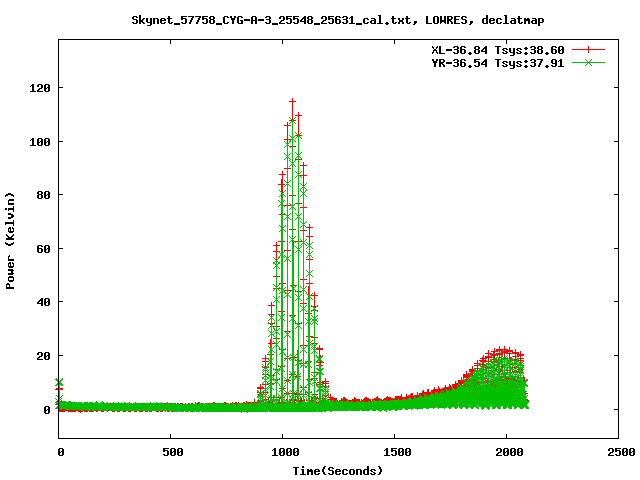
Task: Click the red peak marker near 115 Kelvin
Action: click(292, 101)
